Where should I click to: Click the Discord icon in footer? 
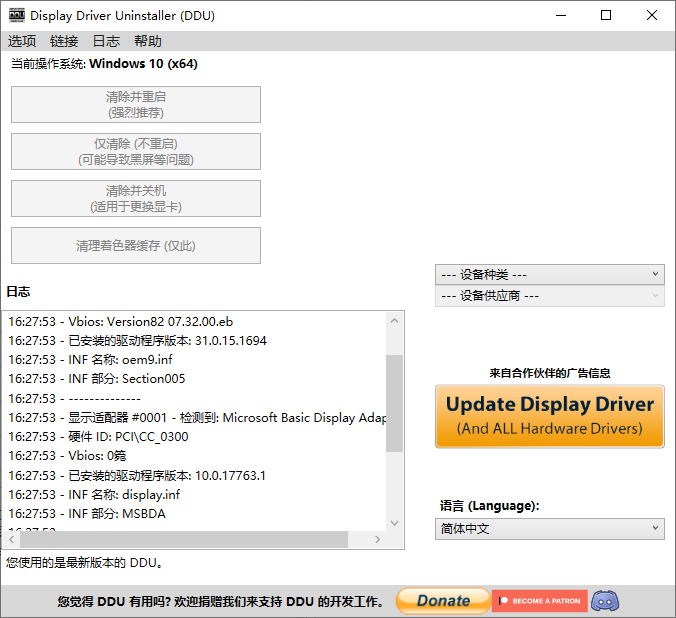coord(604,601)
